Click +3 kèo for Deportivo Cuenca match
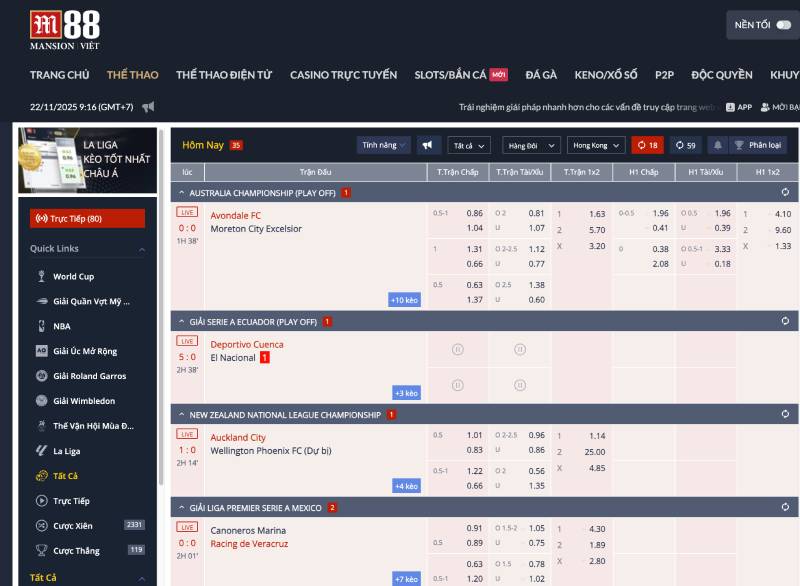 coord(406,393)
